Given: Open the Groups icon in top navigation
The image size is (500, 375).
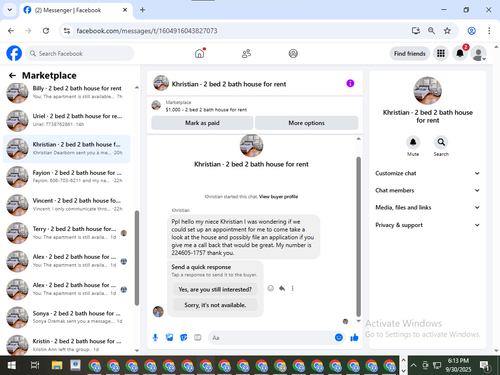Looking at the screenshot, I should pos(293,53).
